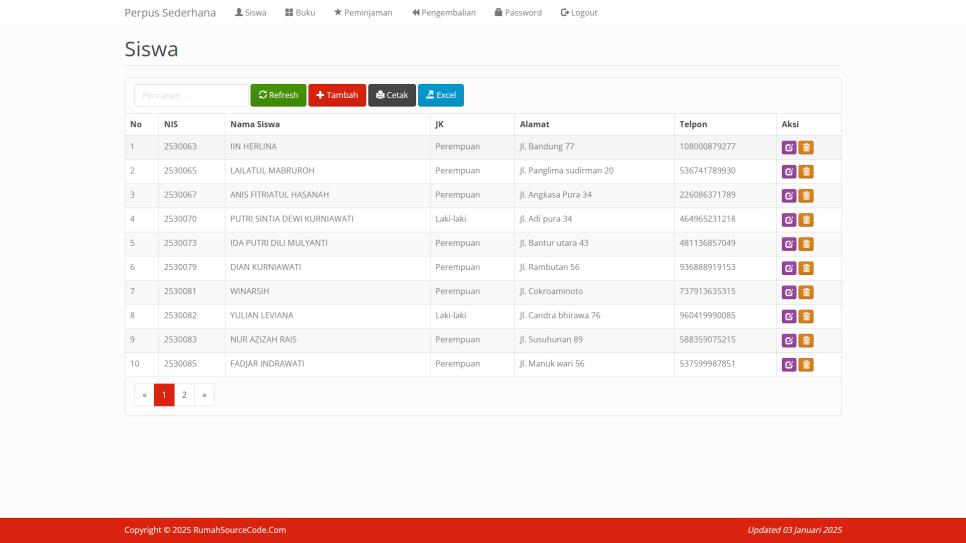Screen dimensions: 966x543
Task: Export student data with Excel button
Action: [x=441, y=95]
